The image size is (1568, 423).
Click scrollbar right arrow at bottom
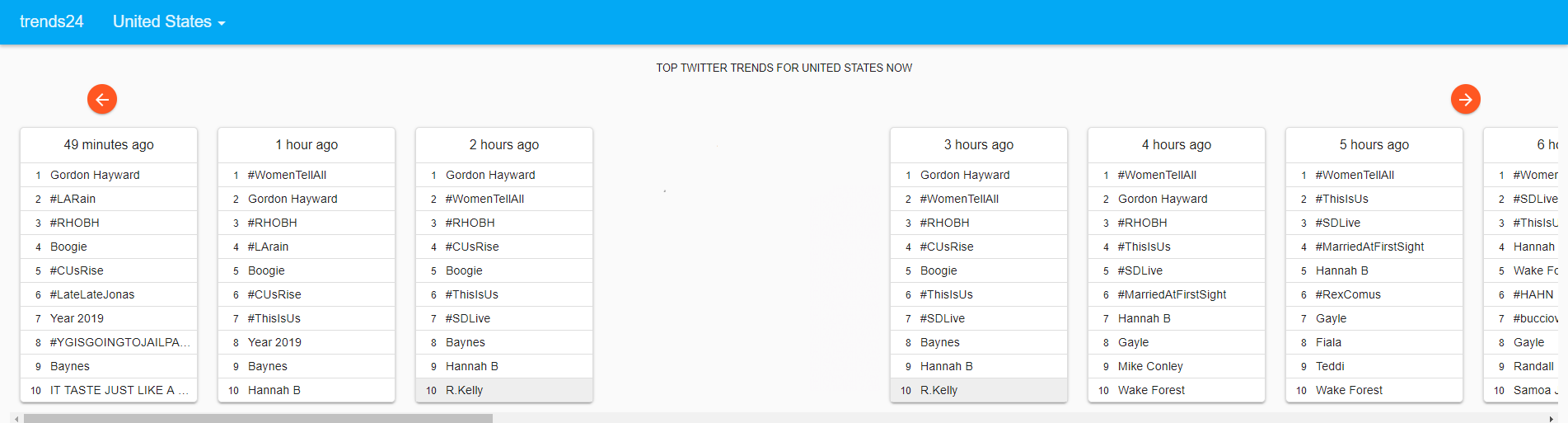(x=1552, y=419)
